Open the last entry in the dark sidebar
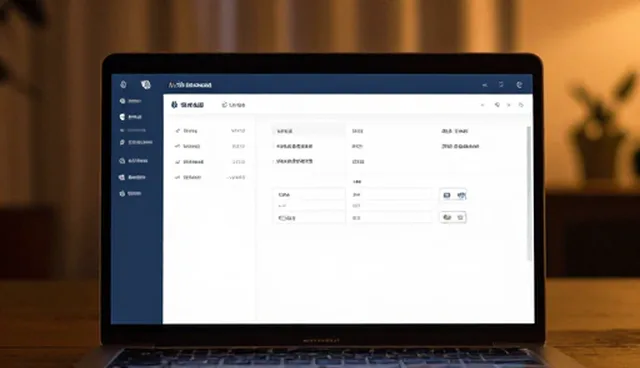This screenshot has height=368, width=640. [x=130, y=193]
